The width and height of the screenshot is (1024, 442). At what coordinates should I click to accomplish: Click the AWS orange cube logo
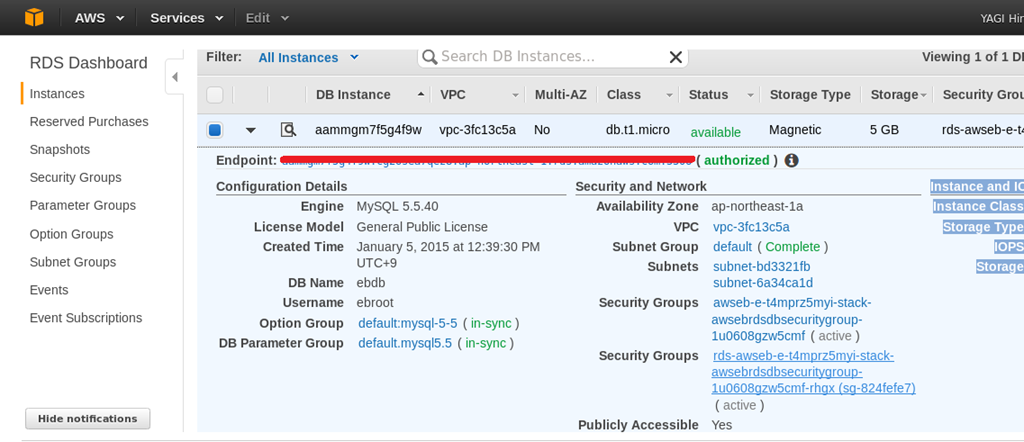point(34,17)
